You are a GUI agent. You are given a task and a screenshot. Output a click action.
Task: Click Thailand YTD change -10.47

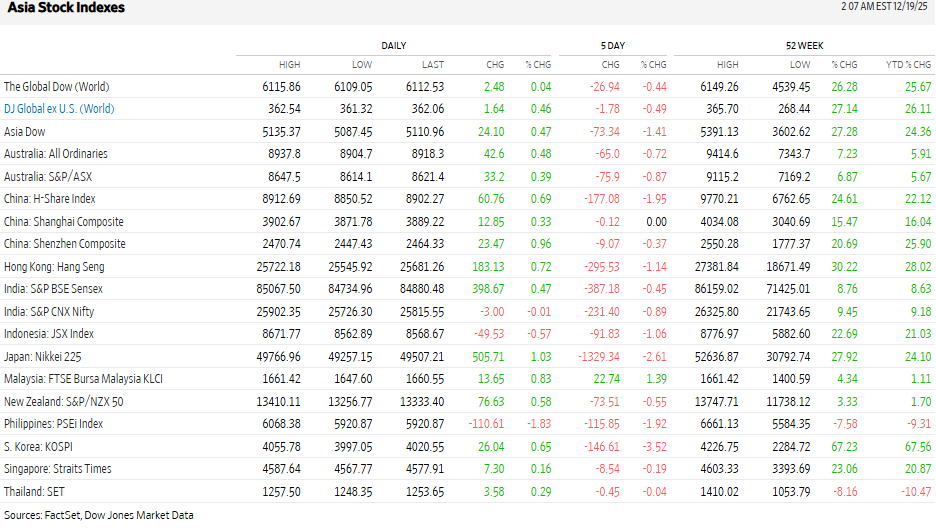[916, 492]
